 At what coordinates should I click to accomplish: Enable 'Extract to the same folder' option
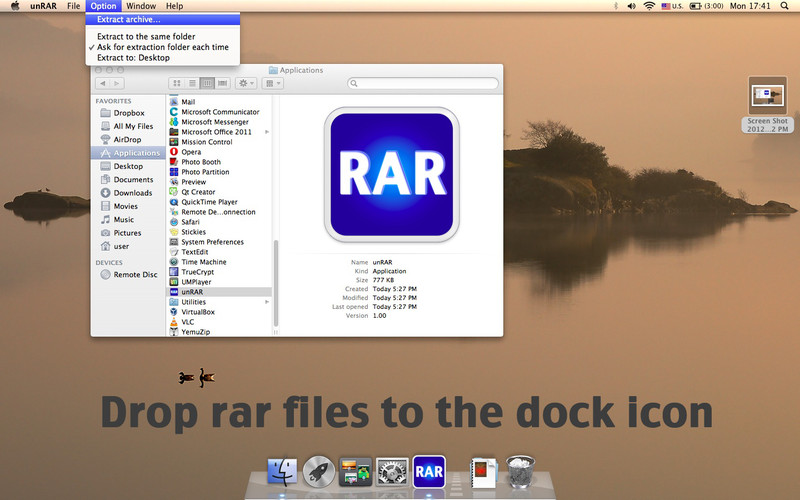[147, 36]
